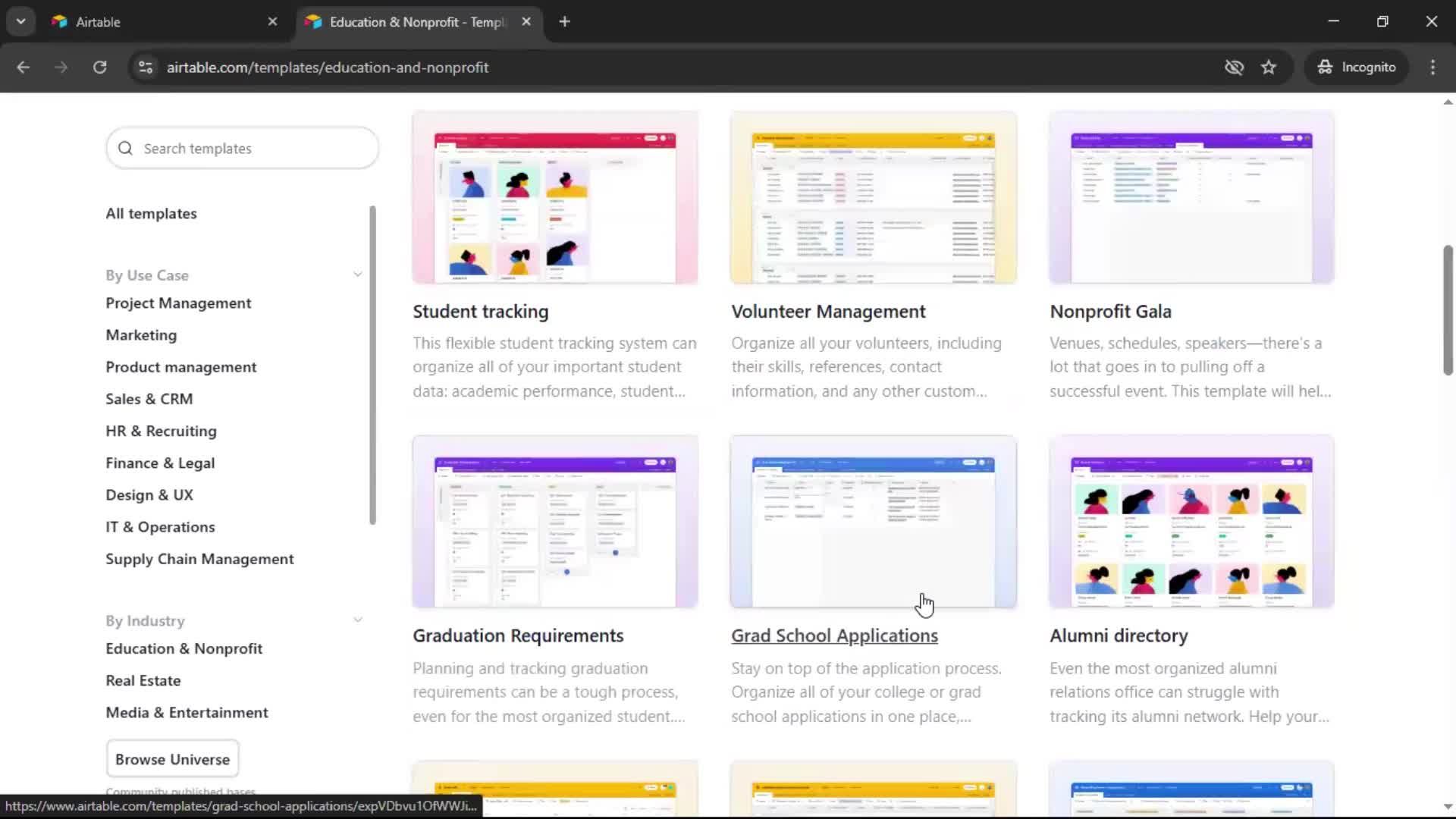1456x819 pixels.
Task: Open the Student tracking template thumbnail
Action: [555, 197]
